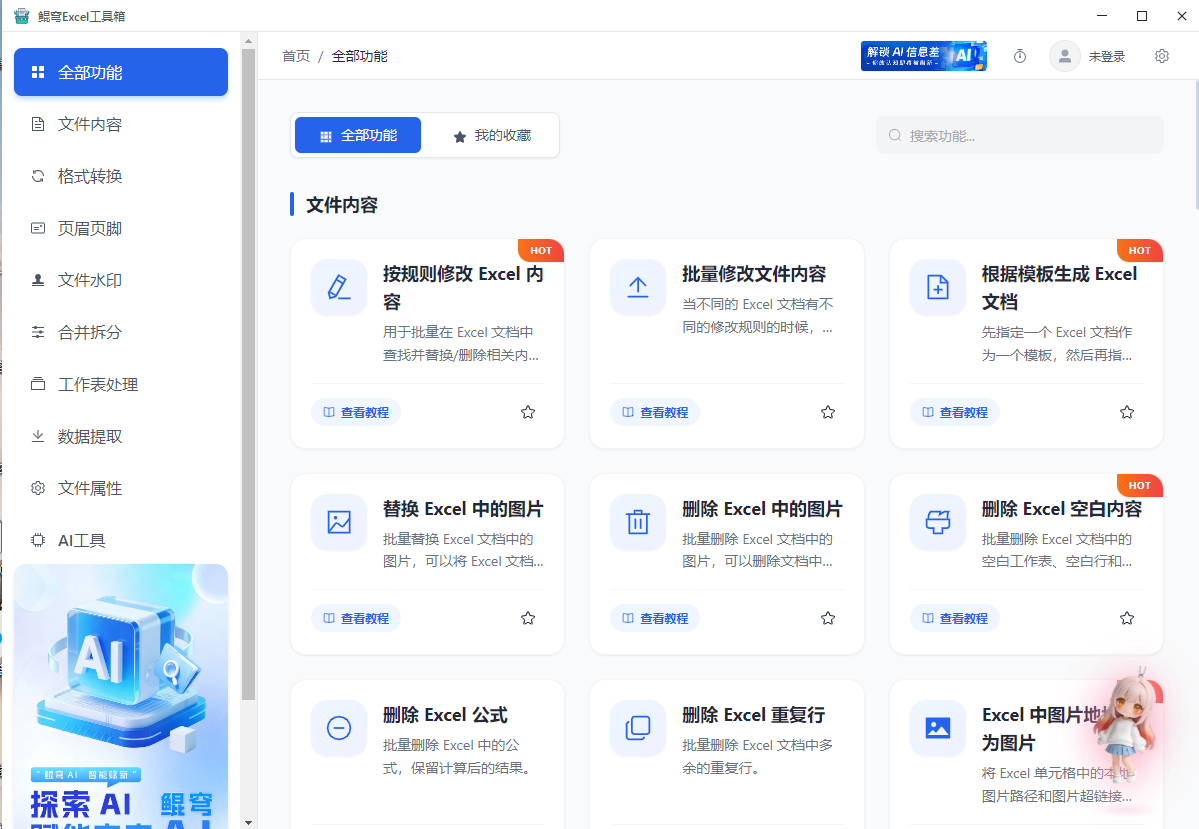
Task: Click the 批量修改文件内容 upload icon
Action: click(638, 287)
